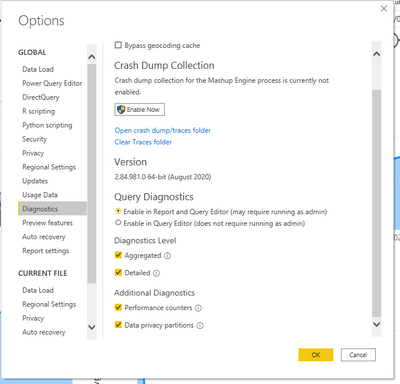Go to Updates options

click(x=35, y=181)
